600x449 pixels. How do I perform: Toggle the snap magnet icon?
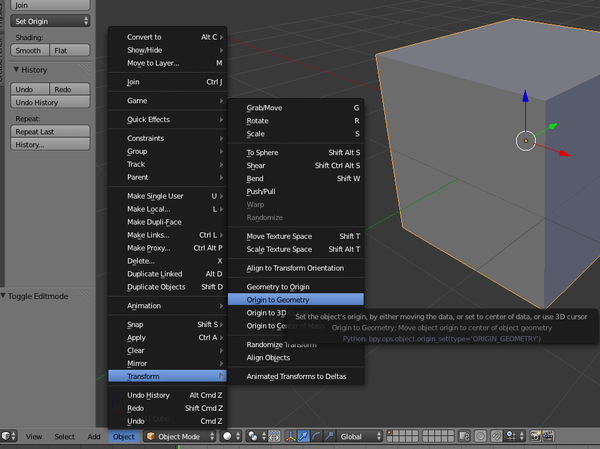pyautogui.click(x=496, y=436)
